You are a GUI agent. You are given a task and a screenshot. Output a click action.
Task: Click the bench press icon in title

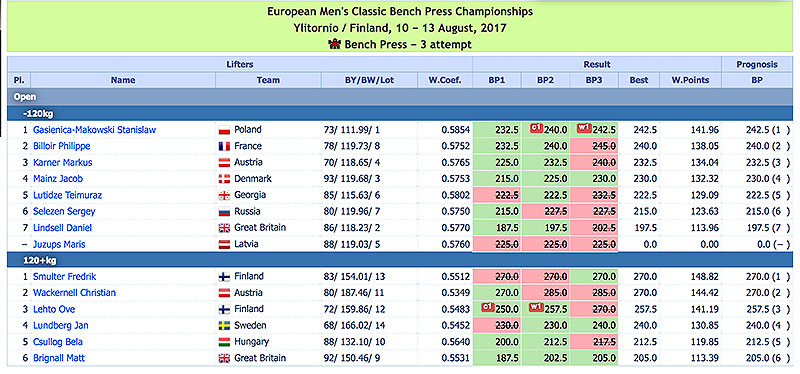tap(335, 44)
